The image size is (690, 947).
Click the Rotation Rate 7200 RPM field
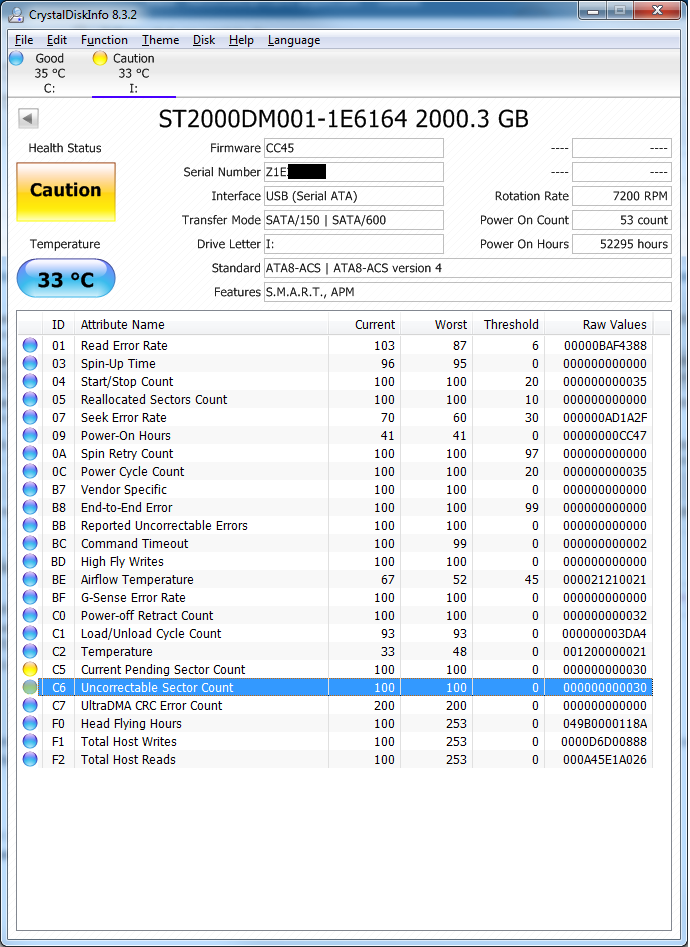(x=622, y=196)
